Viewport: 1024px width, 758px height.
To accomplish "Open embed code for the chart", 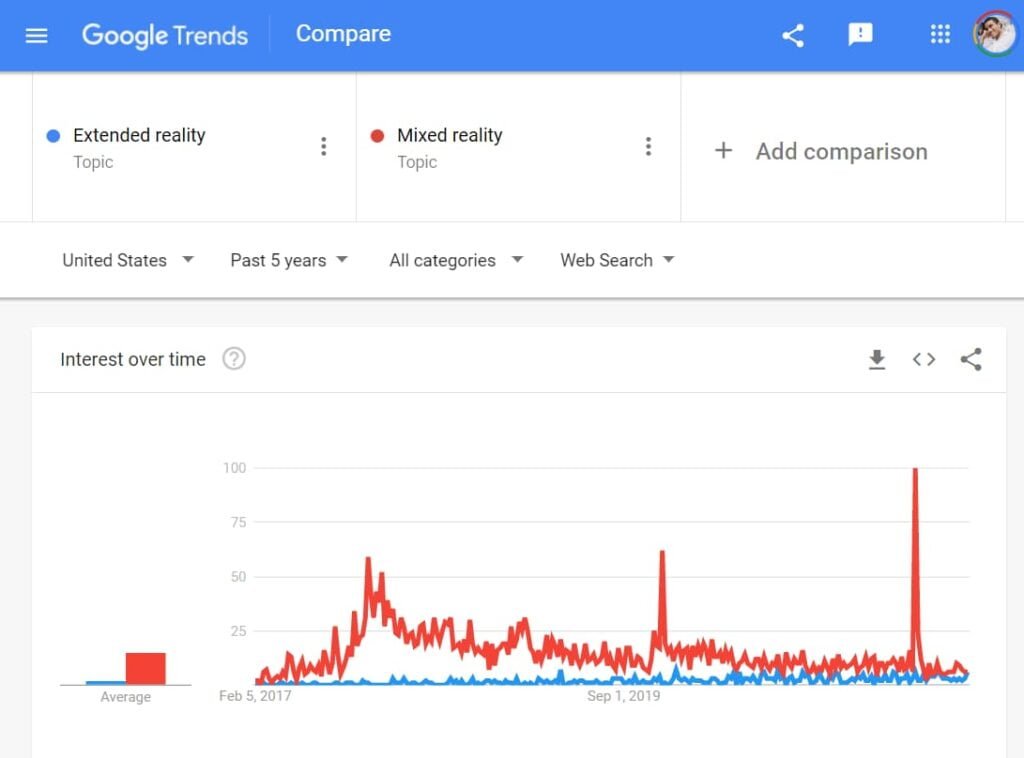I will [x=924, y=360].
